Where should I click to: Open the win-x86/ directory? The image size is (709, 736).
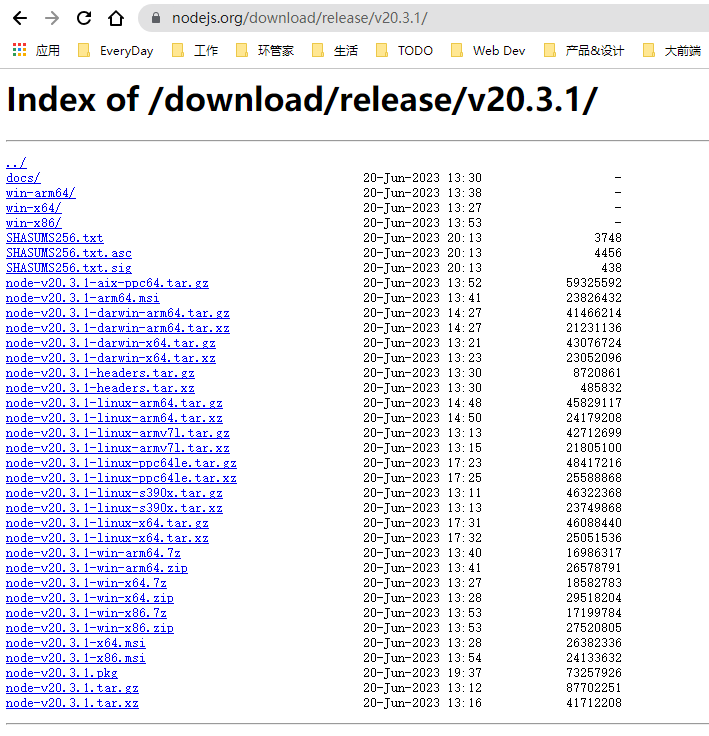[33, 223]
